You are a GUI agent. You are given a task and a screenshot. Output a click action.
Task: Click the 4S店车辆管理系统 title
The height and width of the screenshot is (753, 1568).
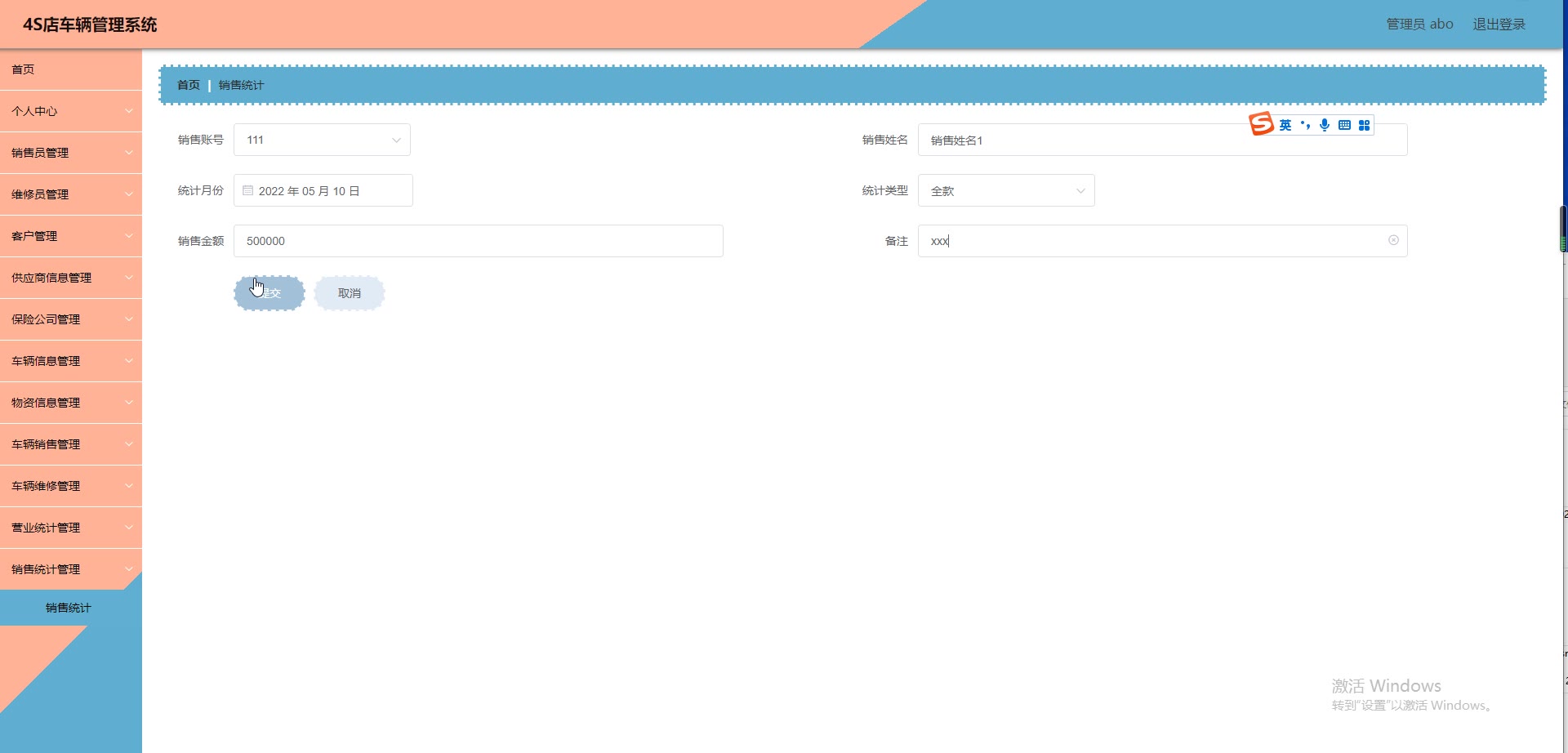coord(90,25)
